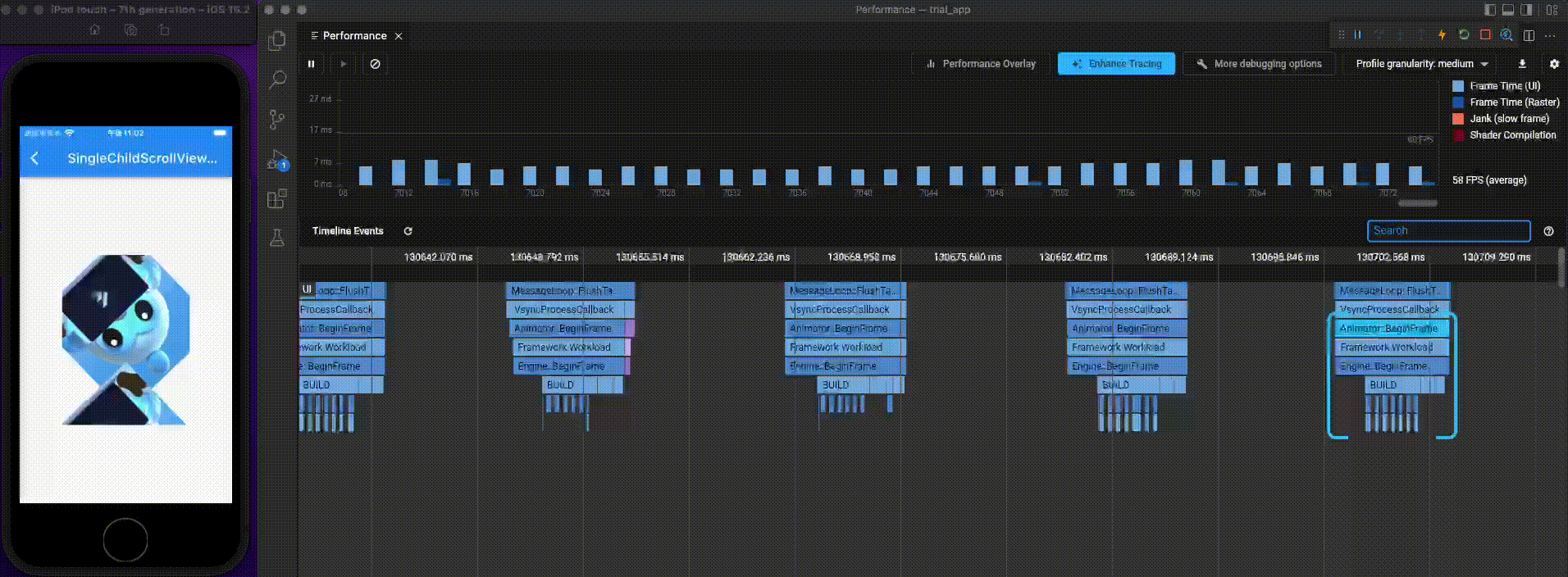Toggle the Performance Overlay
1568x577 pixels.
tap(980, 64)
